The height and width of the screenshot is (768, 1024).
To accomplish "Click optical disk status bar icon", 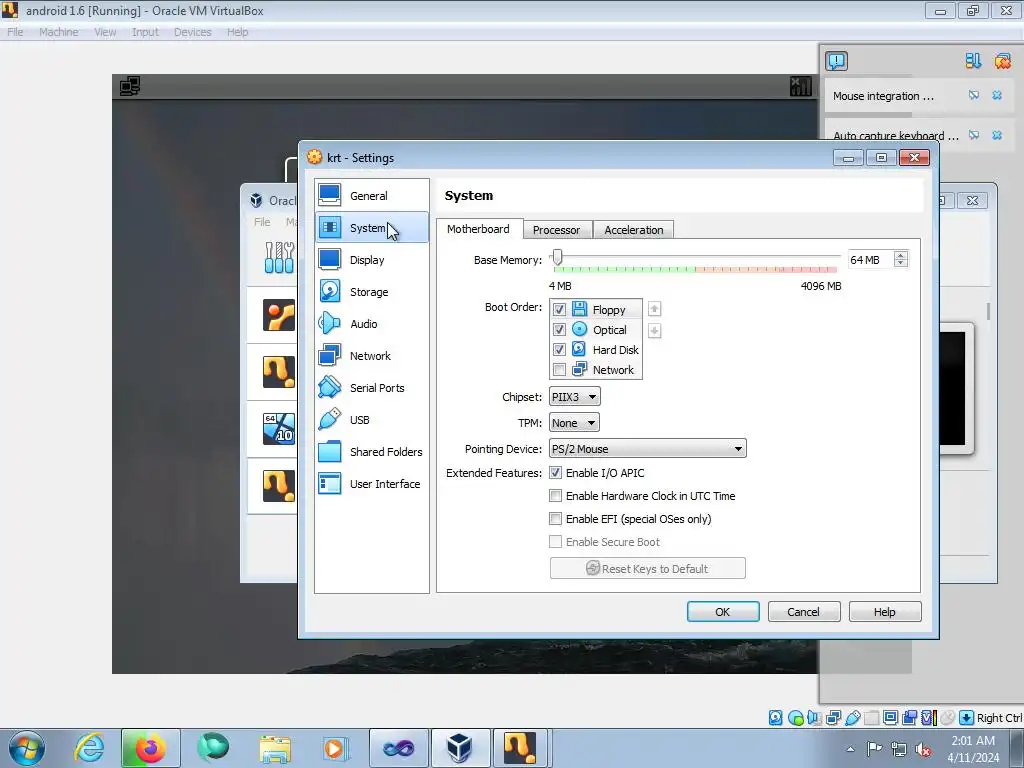I will [795, 718].
